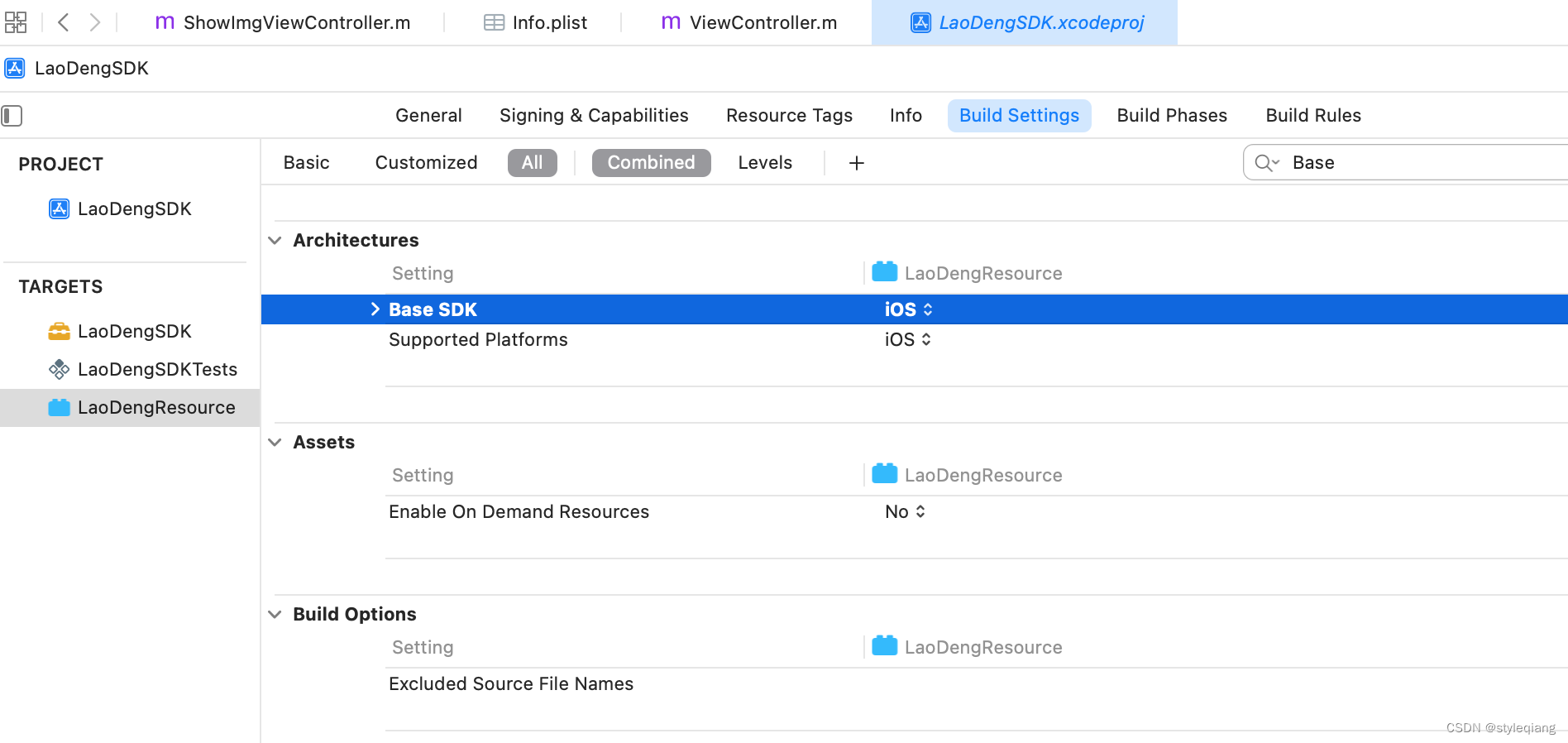Screen dimensions: 1568x743
Task: Open Resource Tags tab
Action: tap(789, 115)
